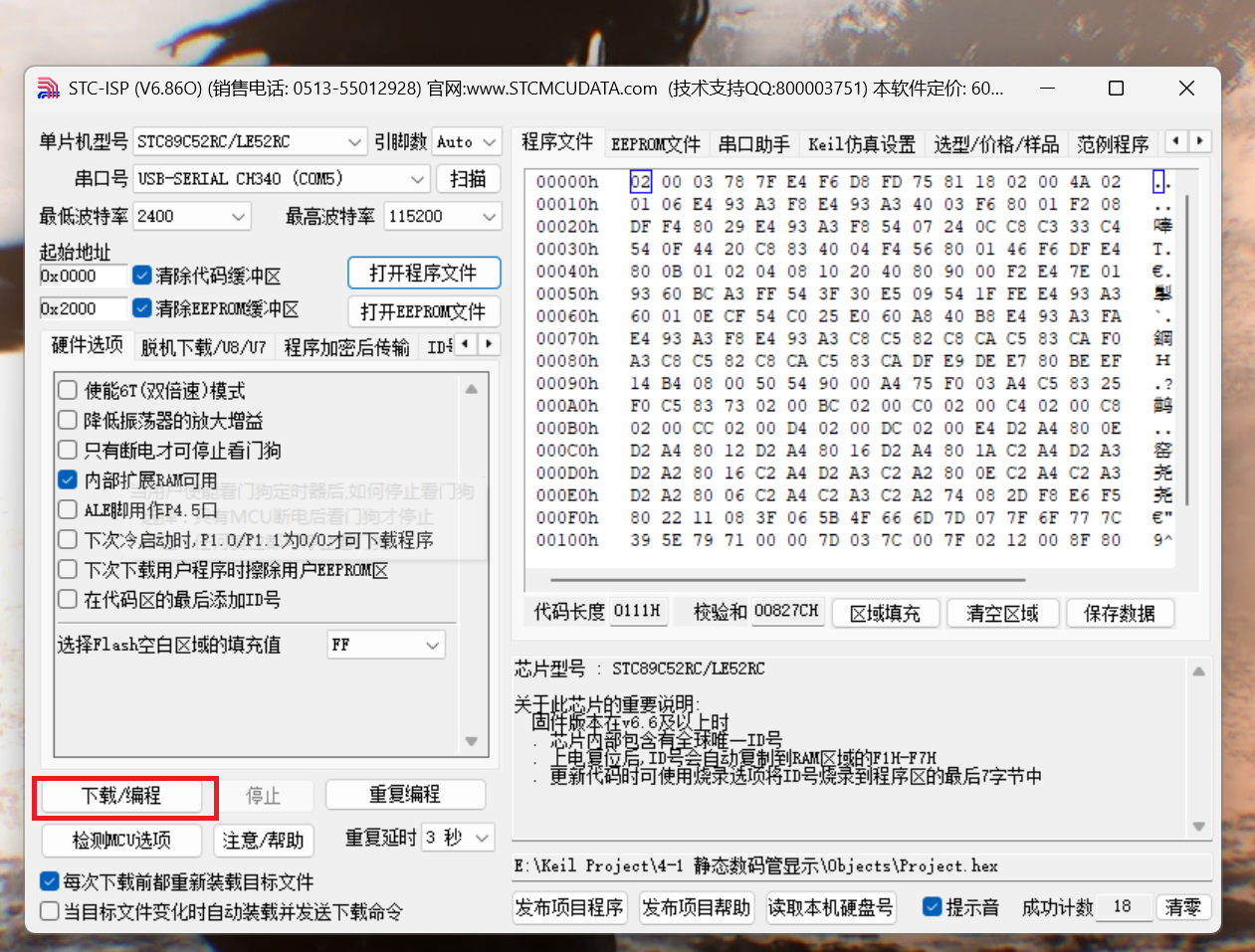Select the 脱机下载/U8/U7 tab

(x=204, y=347)
